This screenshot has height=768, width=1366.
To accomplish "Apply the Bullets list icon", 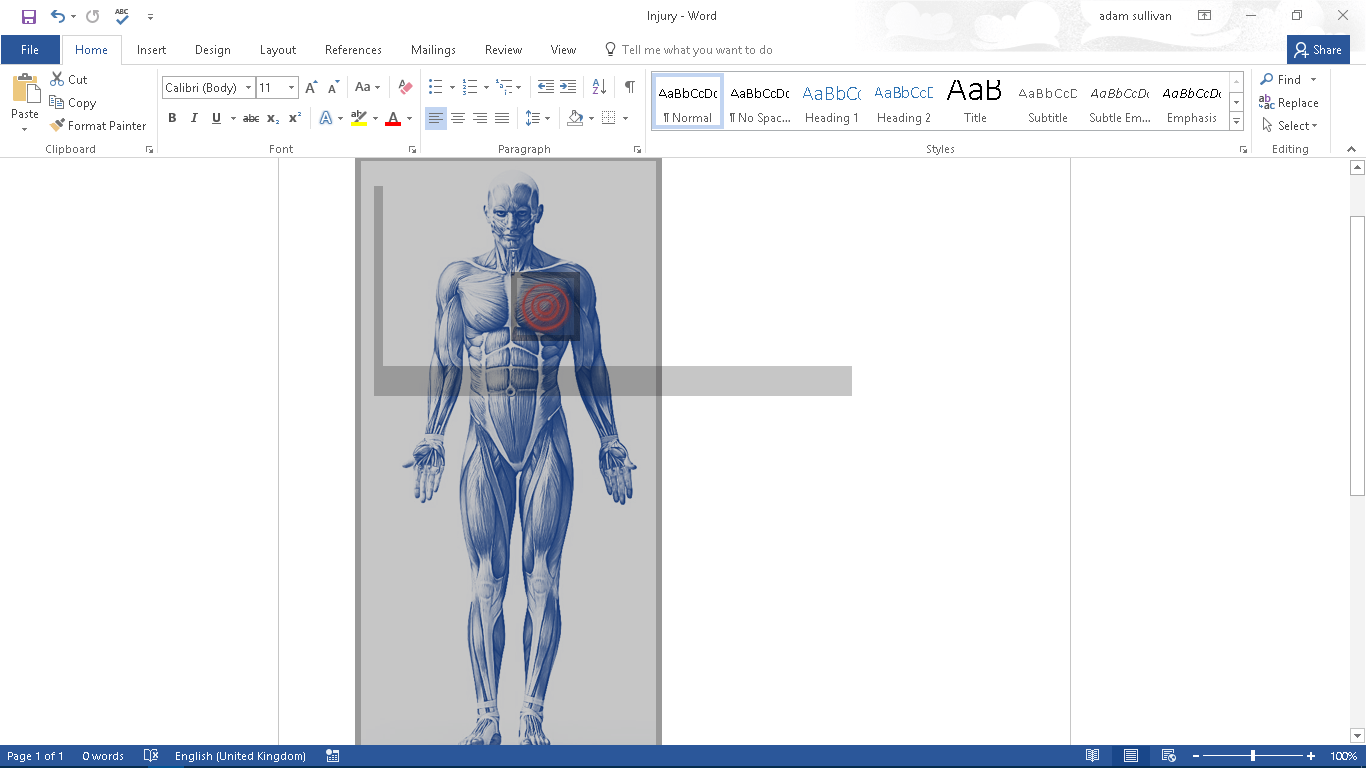I will [435, 87].
